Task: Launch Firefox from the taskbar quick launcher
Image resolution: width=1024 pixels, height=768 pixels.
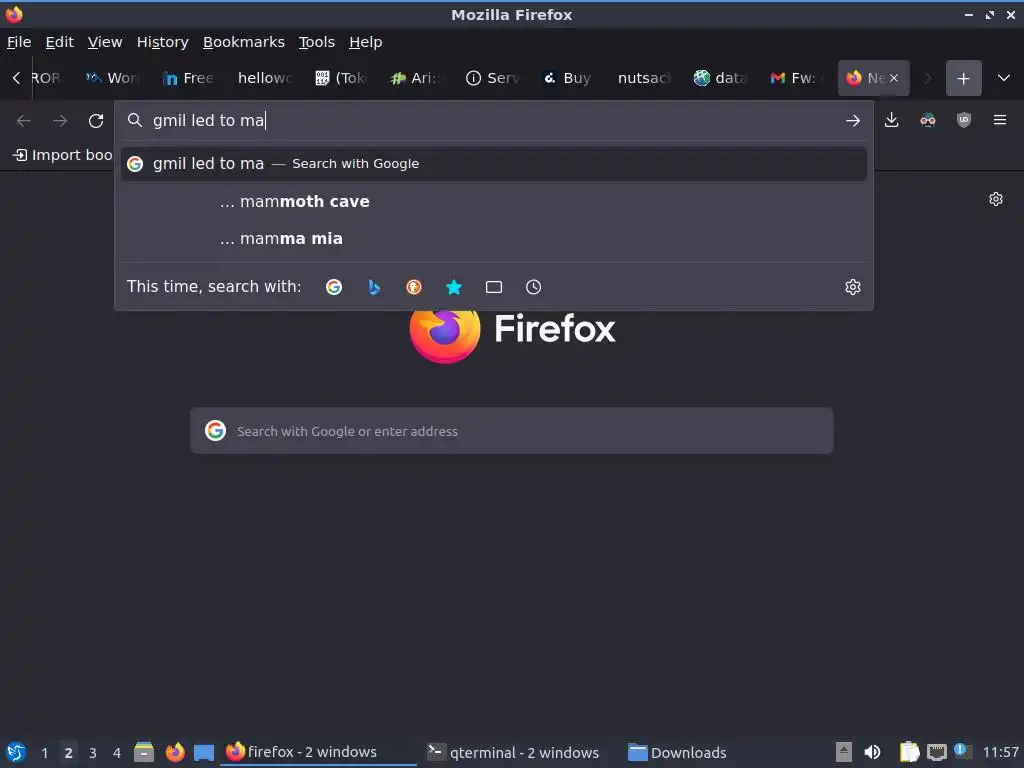Action: pyautogui.click(x=174, y=752)
